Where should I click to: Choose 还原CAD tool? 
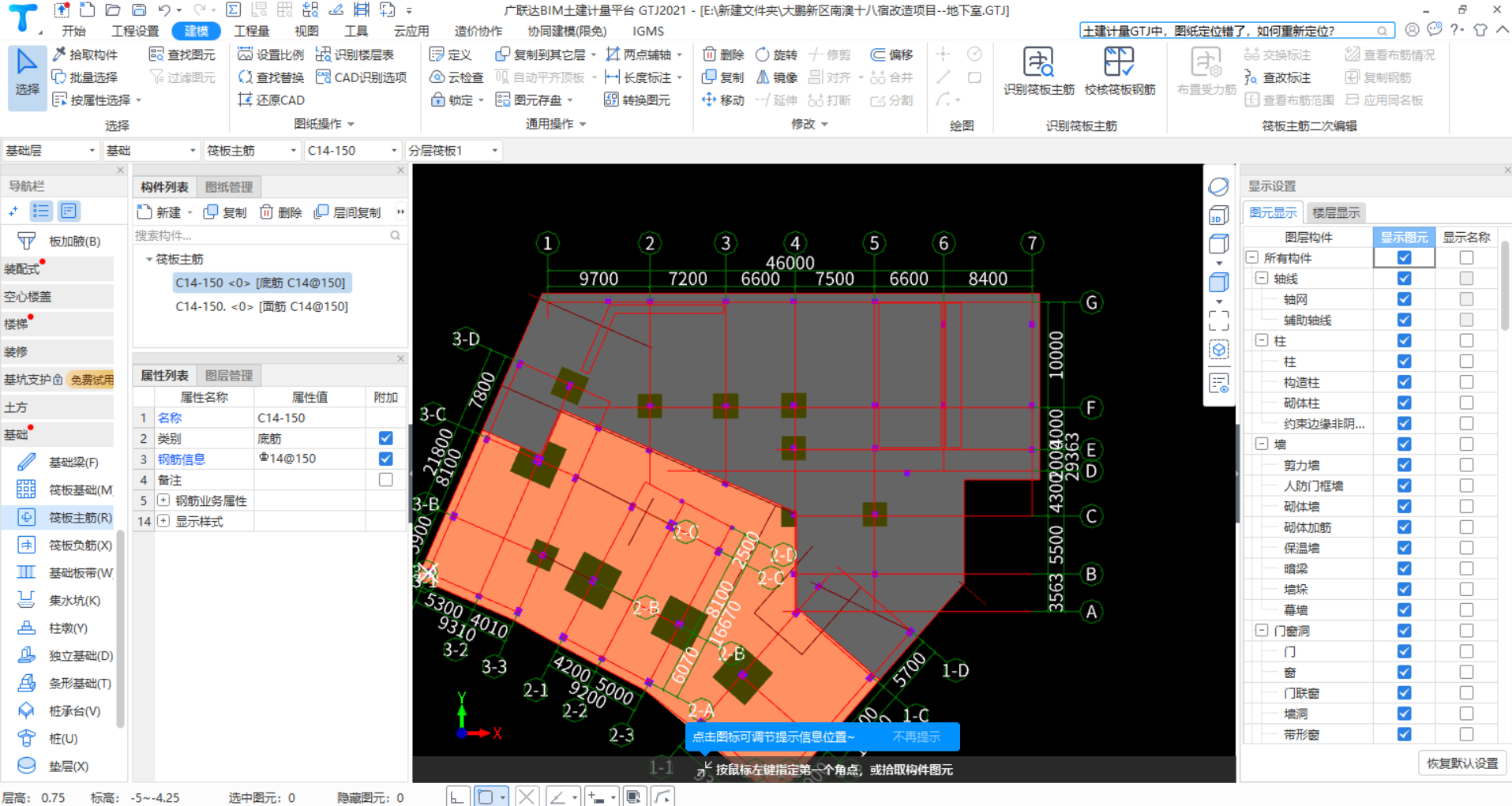[271, 100]
